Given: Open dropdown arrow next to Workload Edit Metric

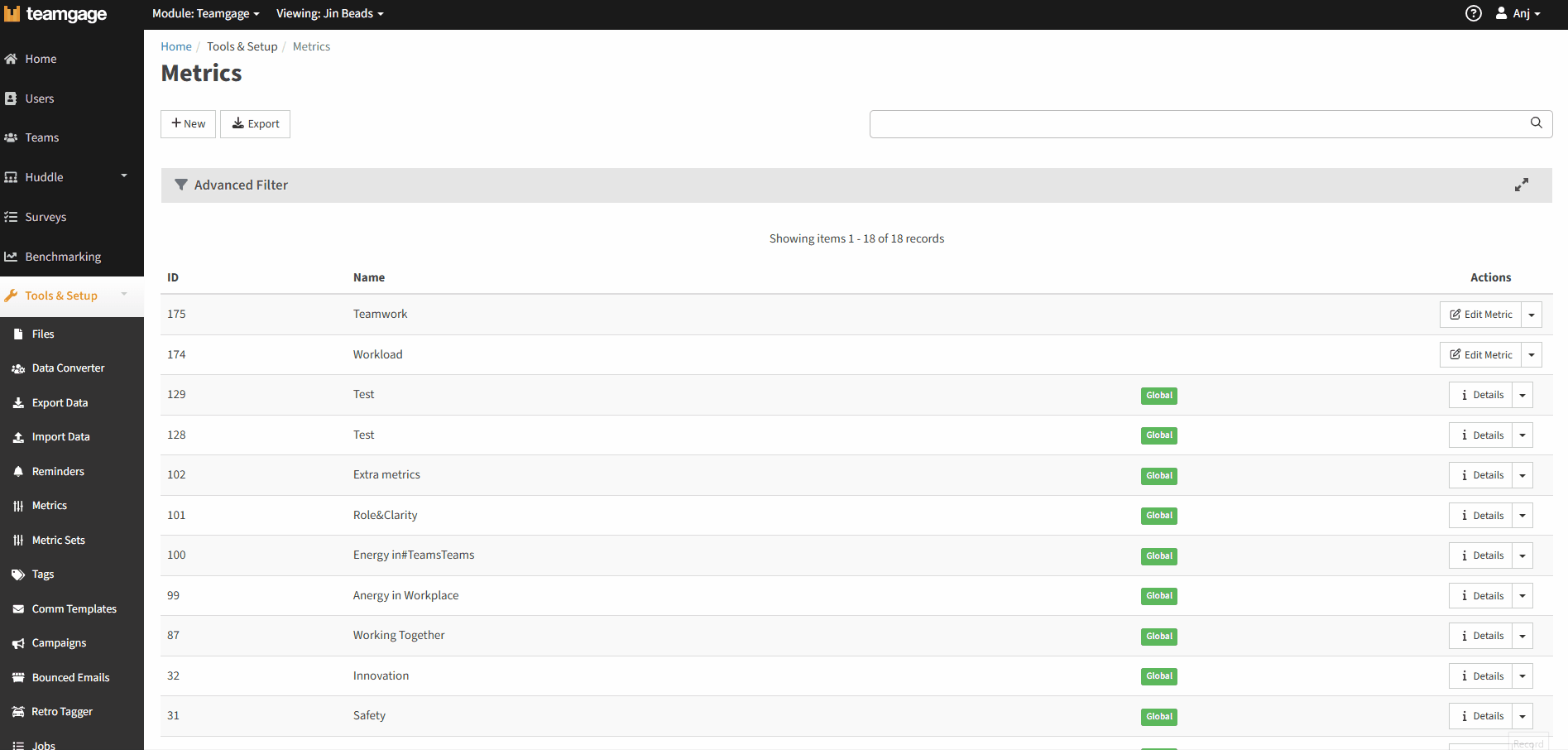Looking at the screenshot, I should tap(1532, 355).
